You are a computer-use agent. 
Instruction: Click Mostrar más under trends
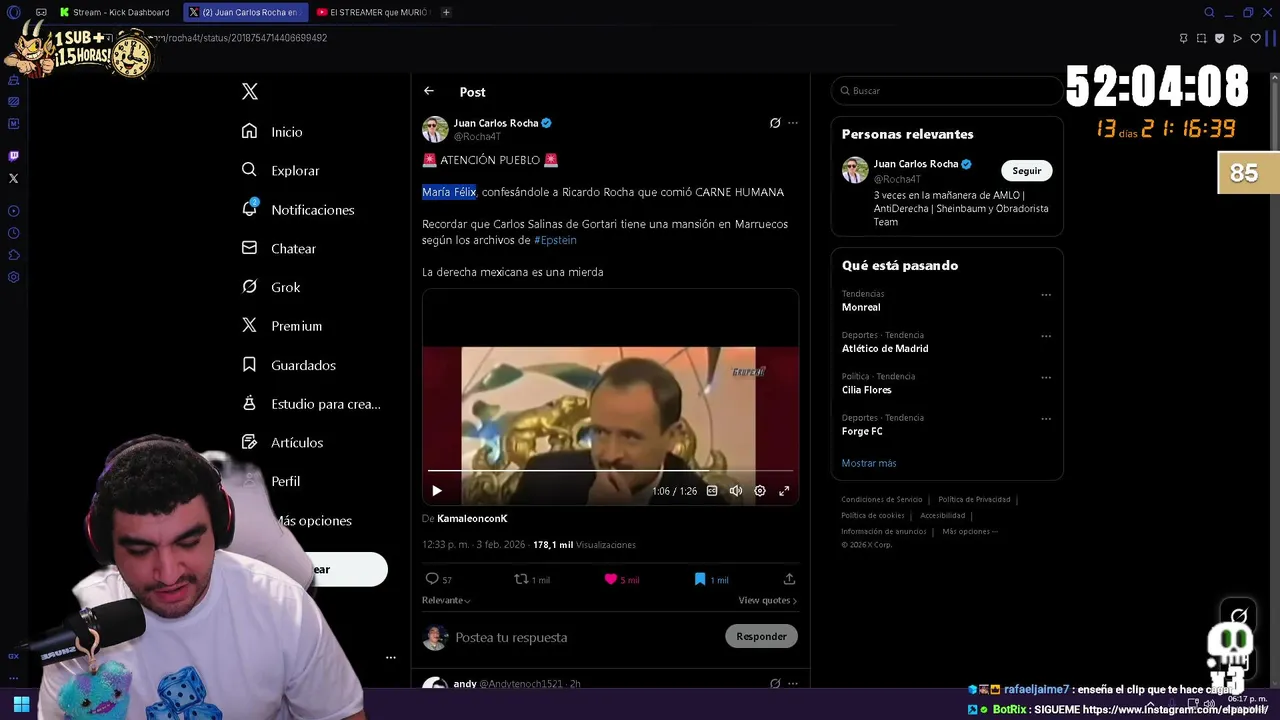coord(869,463)
